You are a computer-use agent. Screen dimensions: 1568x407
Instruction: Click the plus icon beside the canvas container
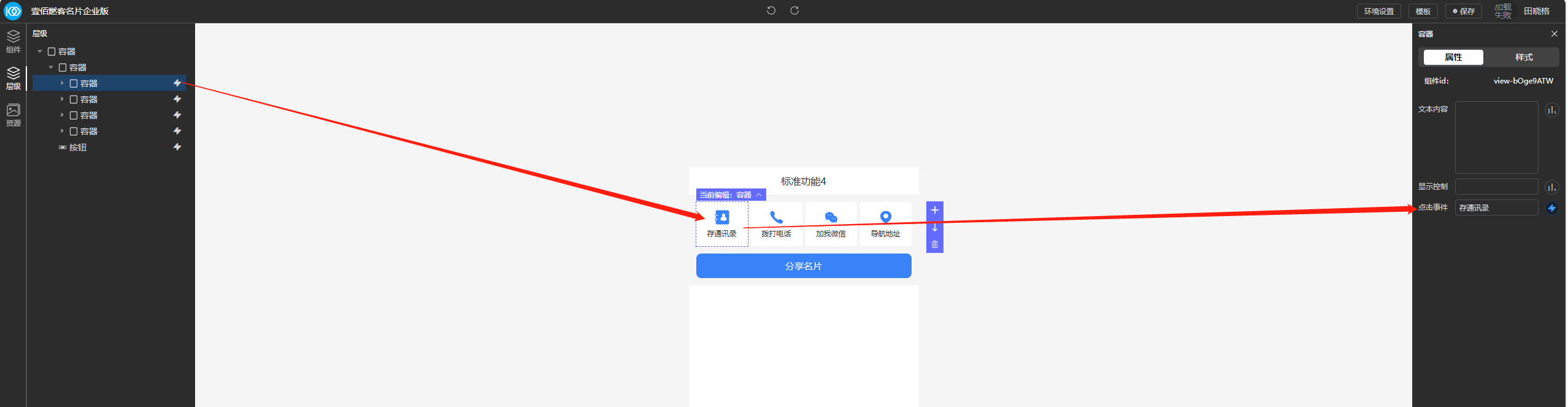935,210
